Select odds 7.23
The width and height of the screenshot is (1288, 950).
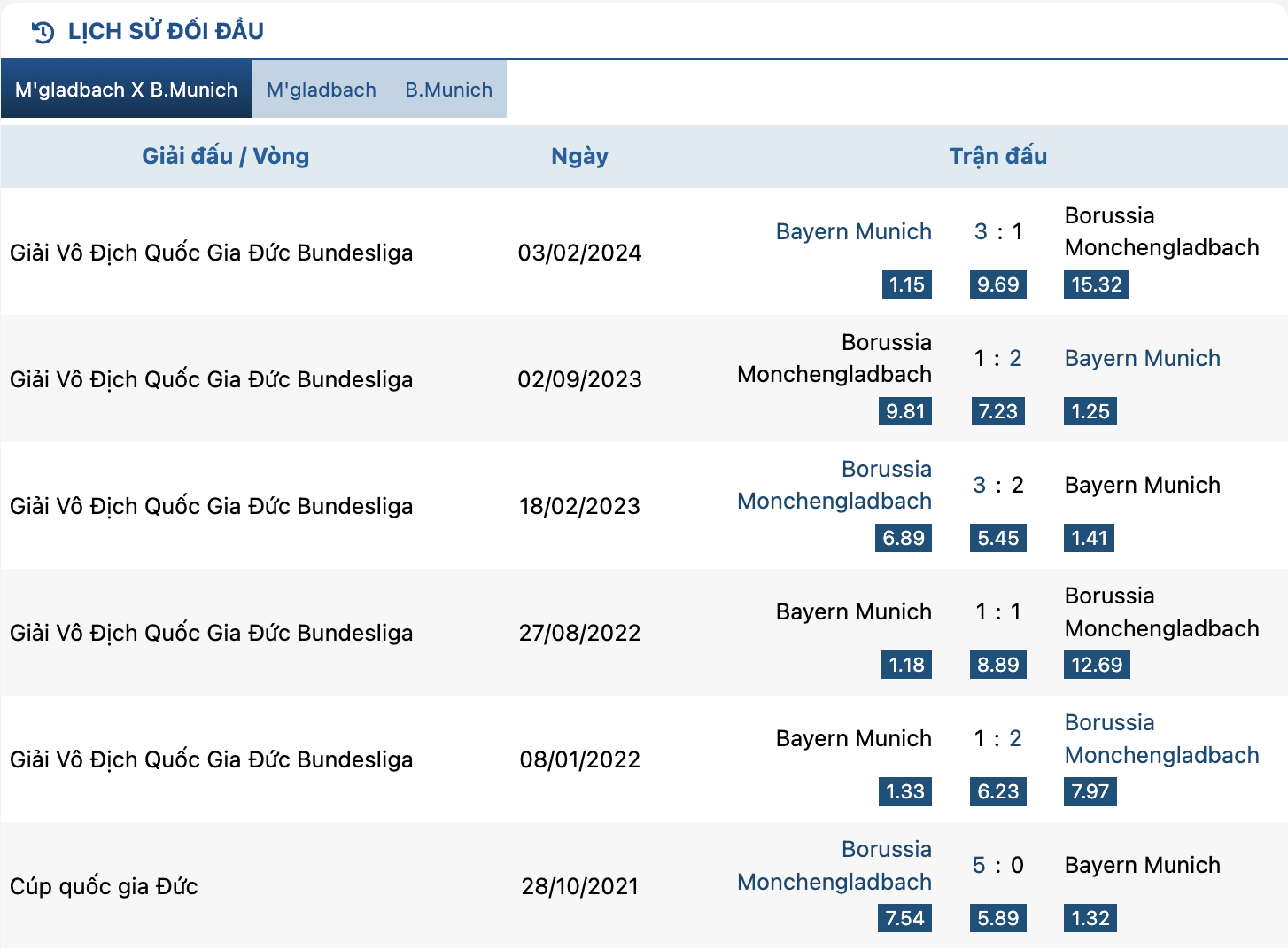(x=998, y=411)
